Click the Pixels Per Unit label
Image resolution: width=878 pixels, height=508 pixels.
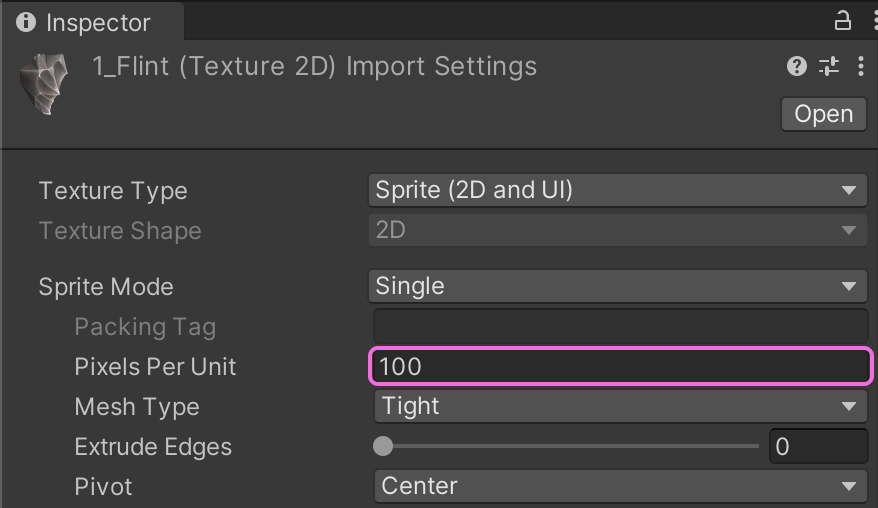pos(155,367)
